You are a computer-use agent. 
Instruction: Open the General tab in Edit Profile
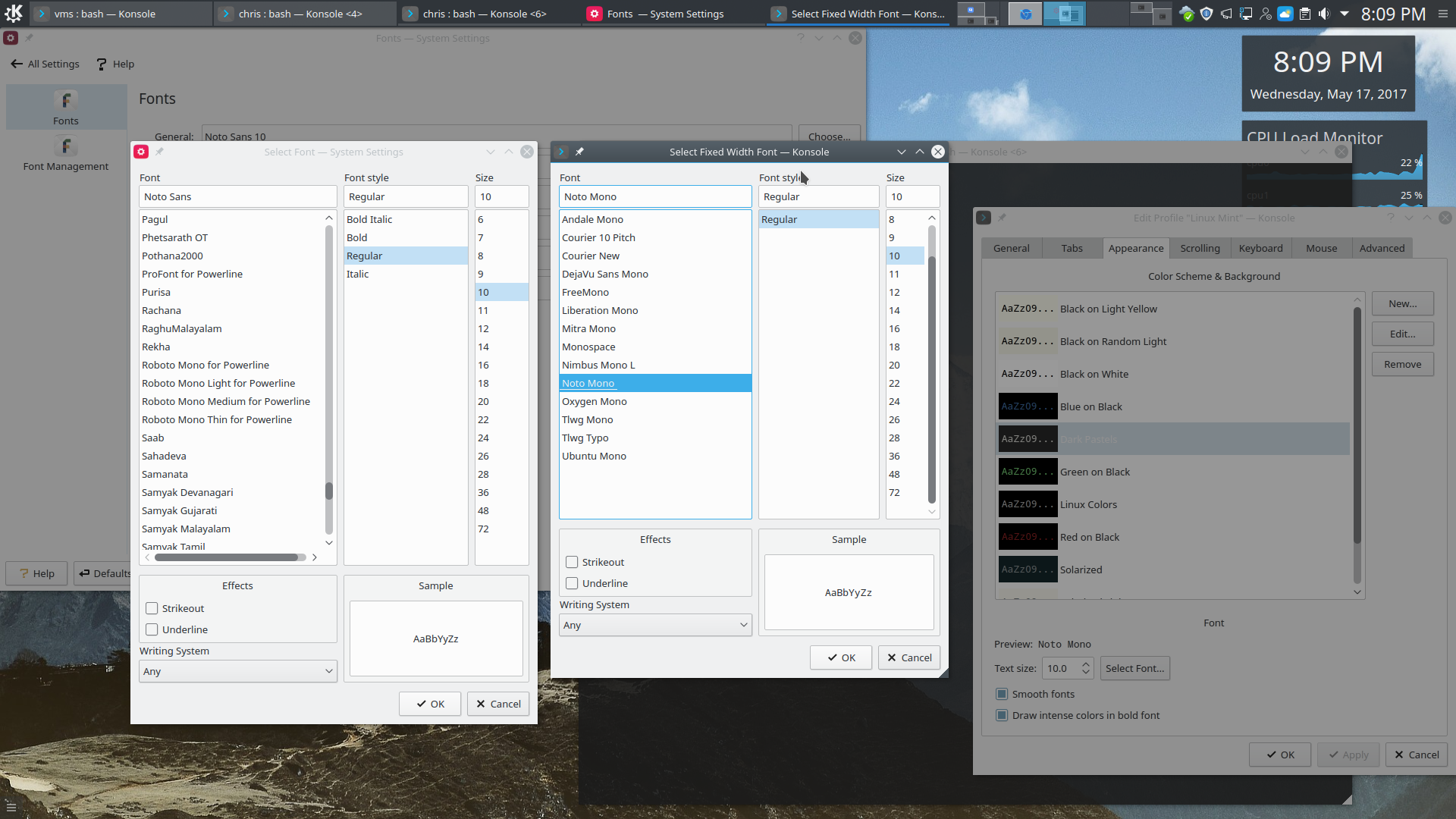pos(1012,248)
